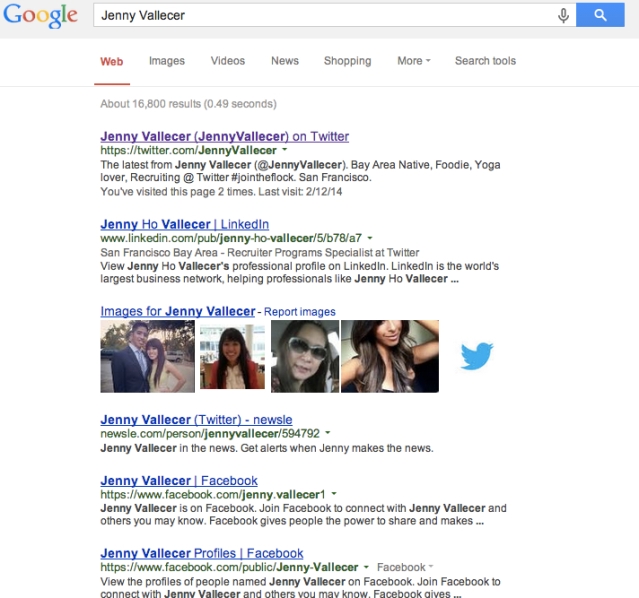
Task: Expand arrow beside the linkedin.com URL
Action: click(370, 238)
